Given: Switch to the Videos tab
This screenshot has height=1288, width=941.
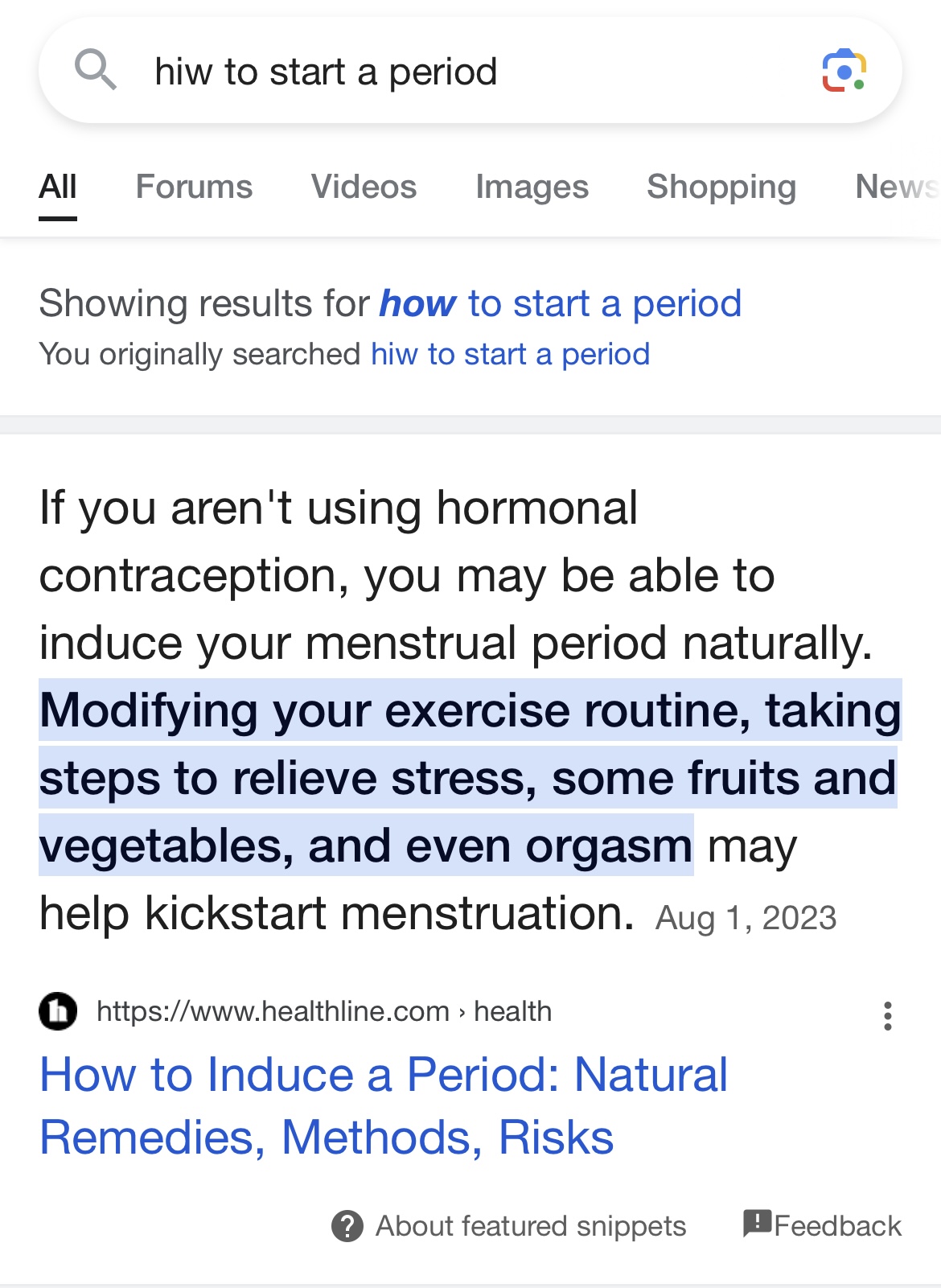Looking at the screenshot, I should click(364, 187).
